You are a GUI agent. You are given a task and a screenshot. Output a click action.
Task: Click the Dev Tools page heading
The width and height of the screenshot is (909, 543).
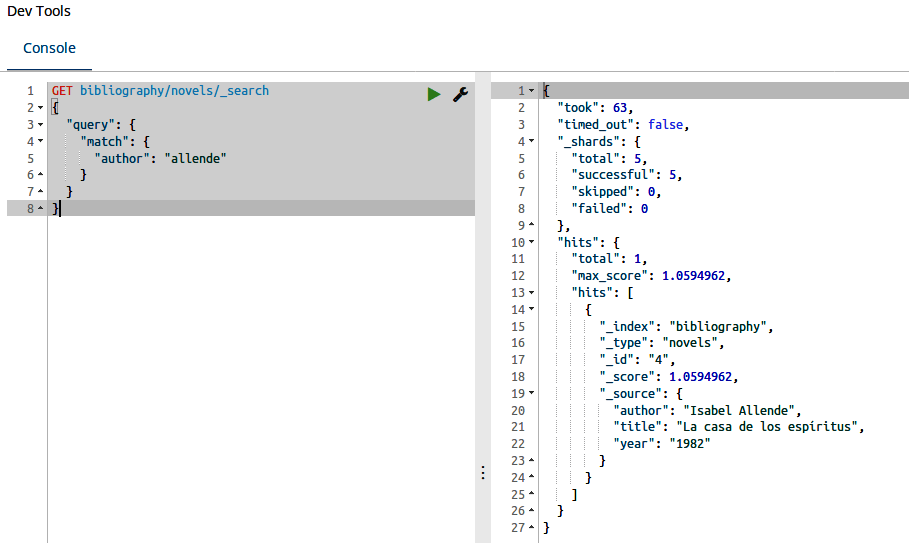click(39, 11)
